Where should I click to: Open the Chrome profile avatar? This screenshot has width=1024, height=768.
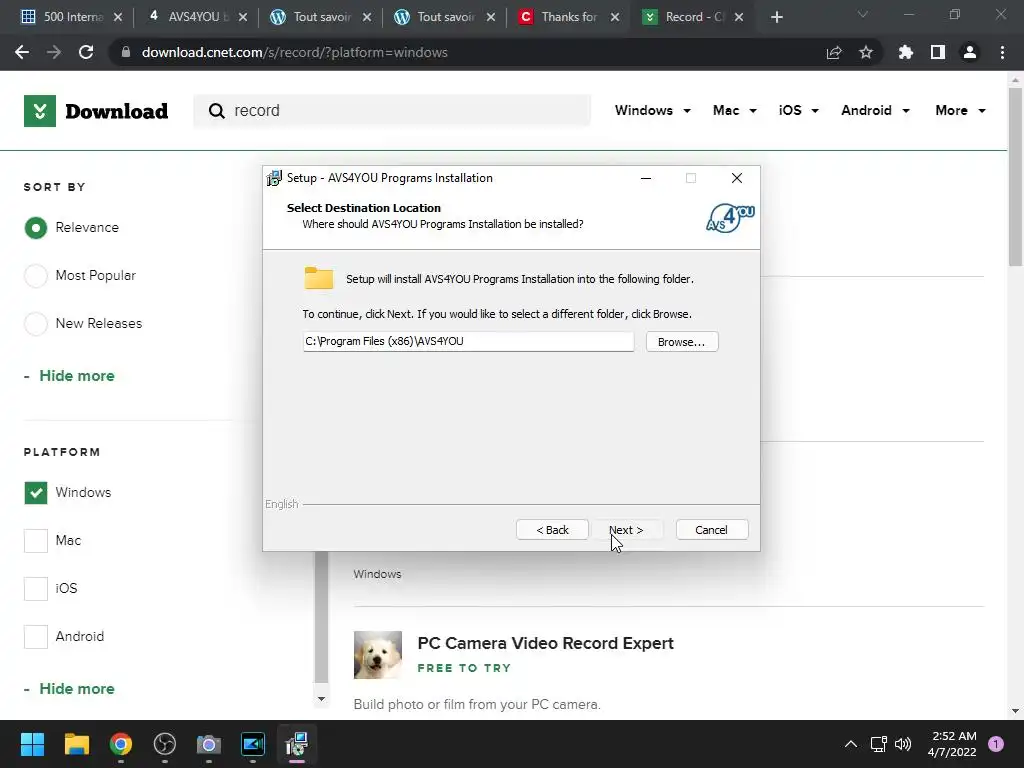(970, 52)
